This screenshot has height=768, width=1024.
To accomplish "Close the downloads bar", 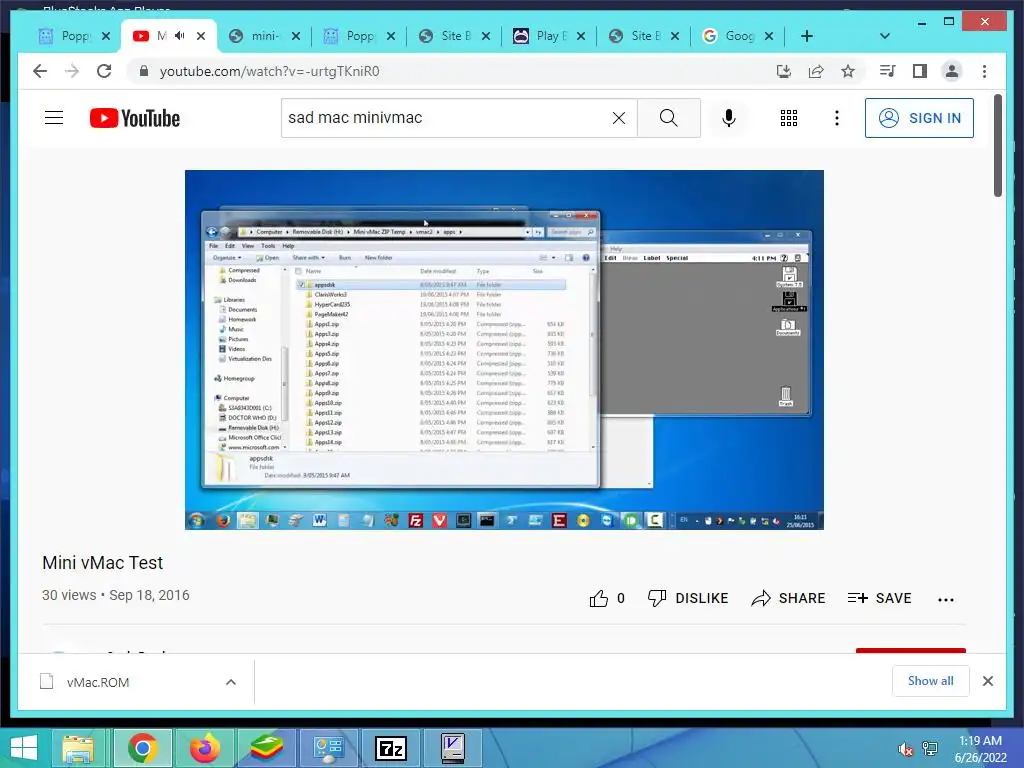I will point(987,680).
